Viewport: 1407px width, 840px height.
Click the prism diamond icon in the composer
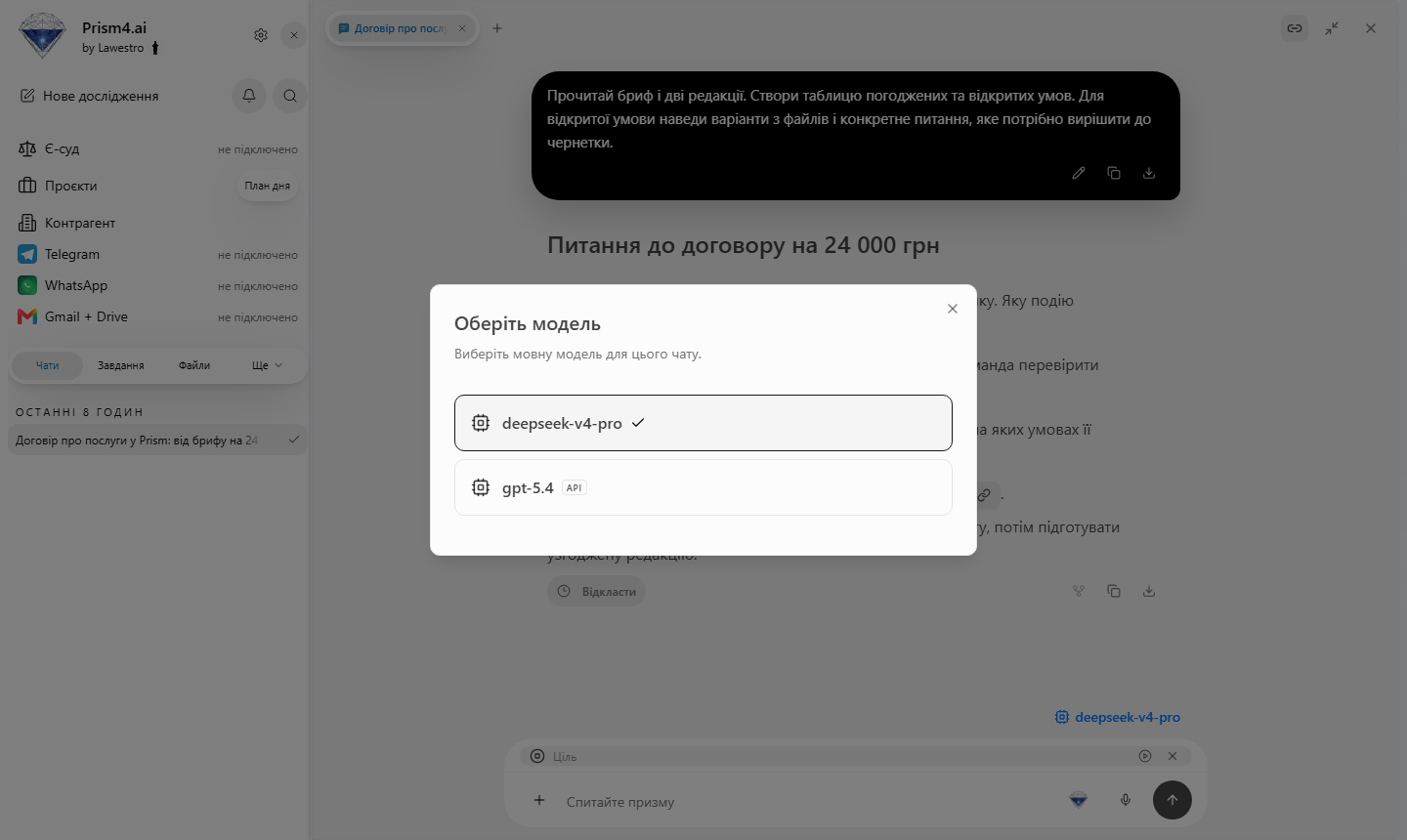(1079, 800)
